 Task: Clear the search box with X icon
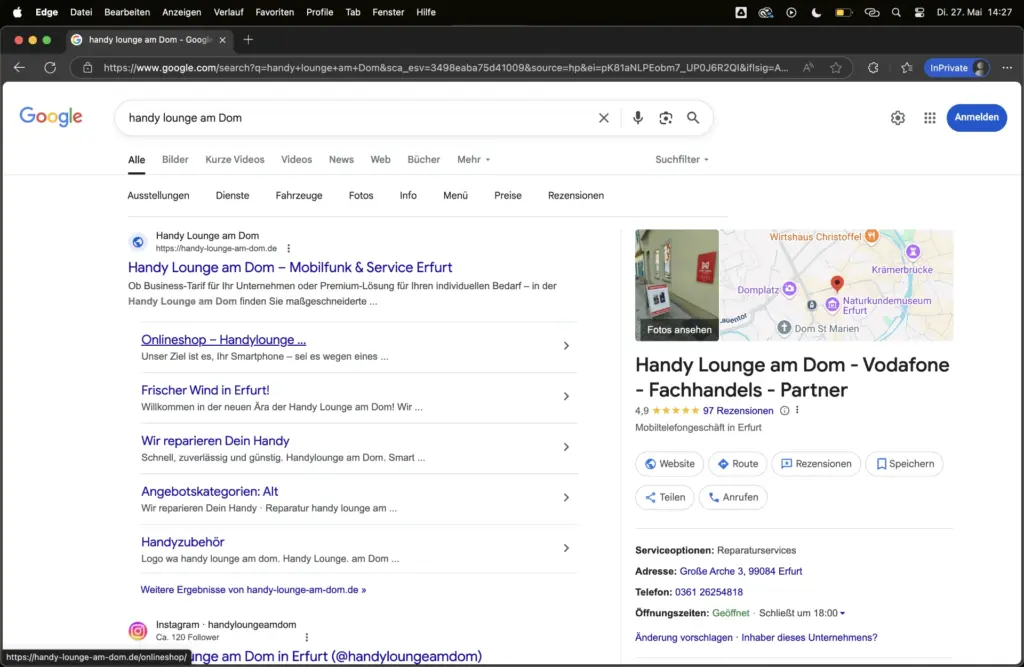tap(604, 118)
